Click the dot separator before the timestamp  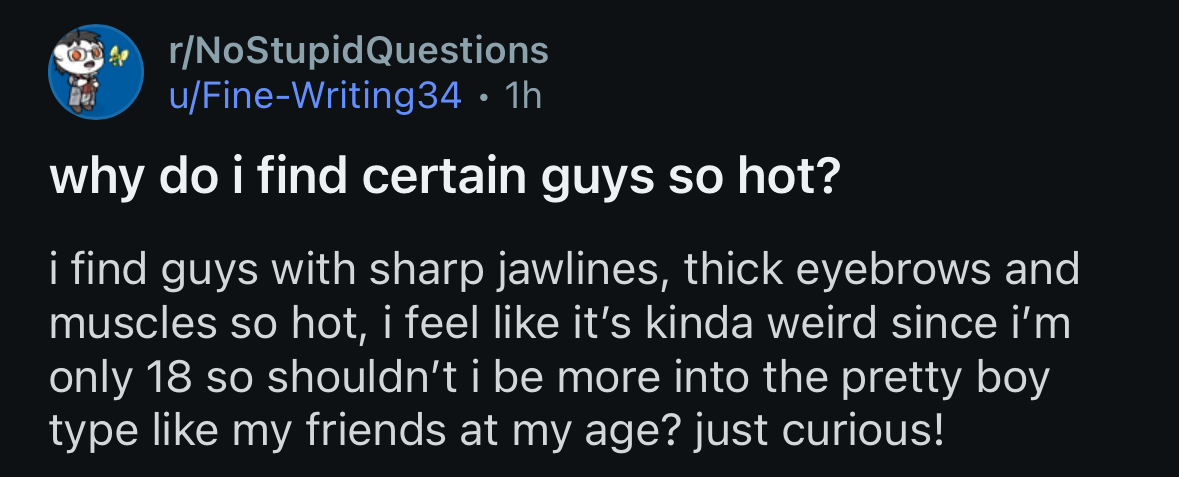(484, 96)
